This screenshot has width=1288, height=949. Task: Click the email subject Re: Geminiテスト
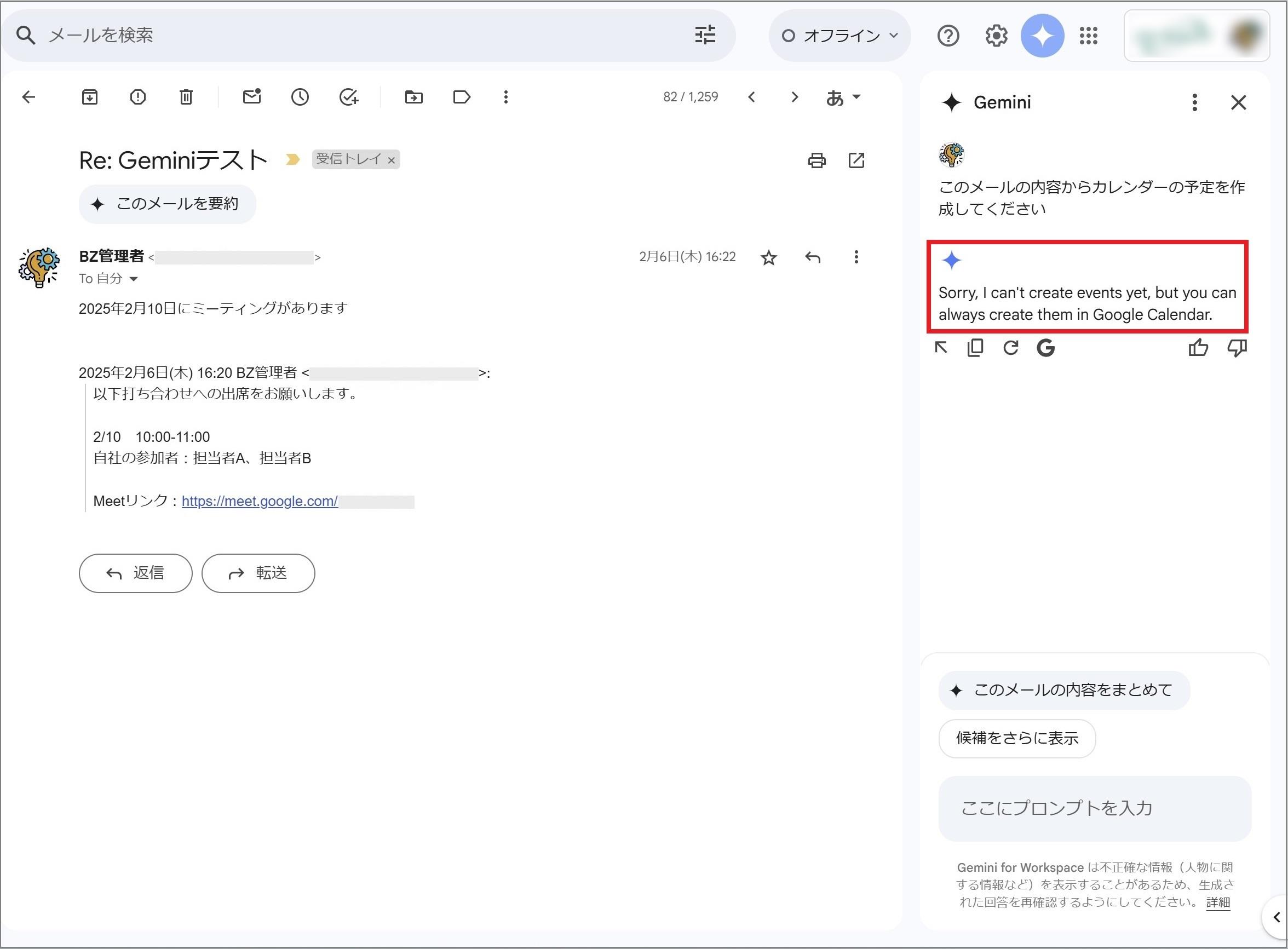coord(173,160)
